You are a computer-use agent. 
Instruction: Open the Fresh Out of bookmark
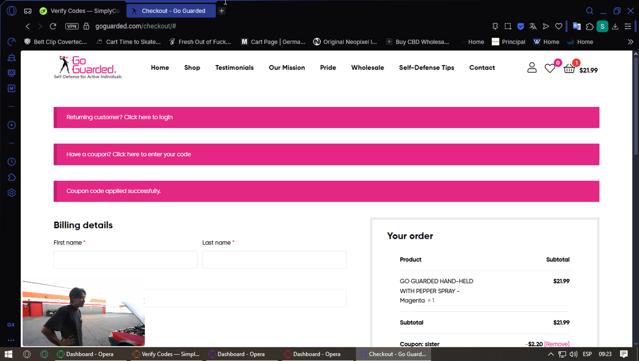[200, 42]
